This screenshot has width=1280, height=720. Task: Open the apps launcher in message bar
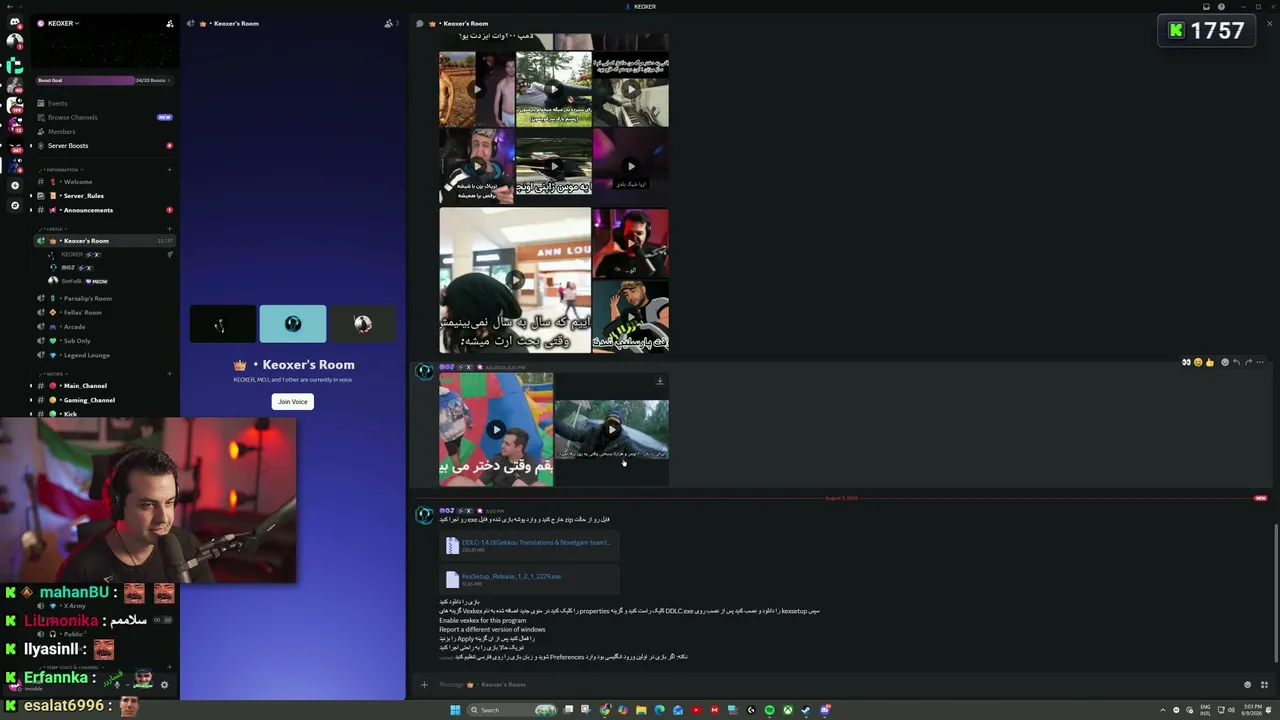pos(1264,685)
